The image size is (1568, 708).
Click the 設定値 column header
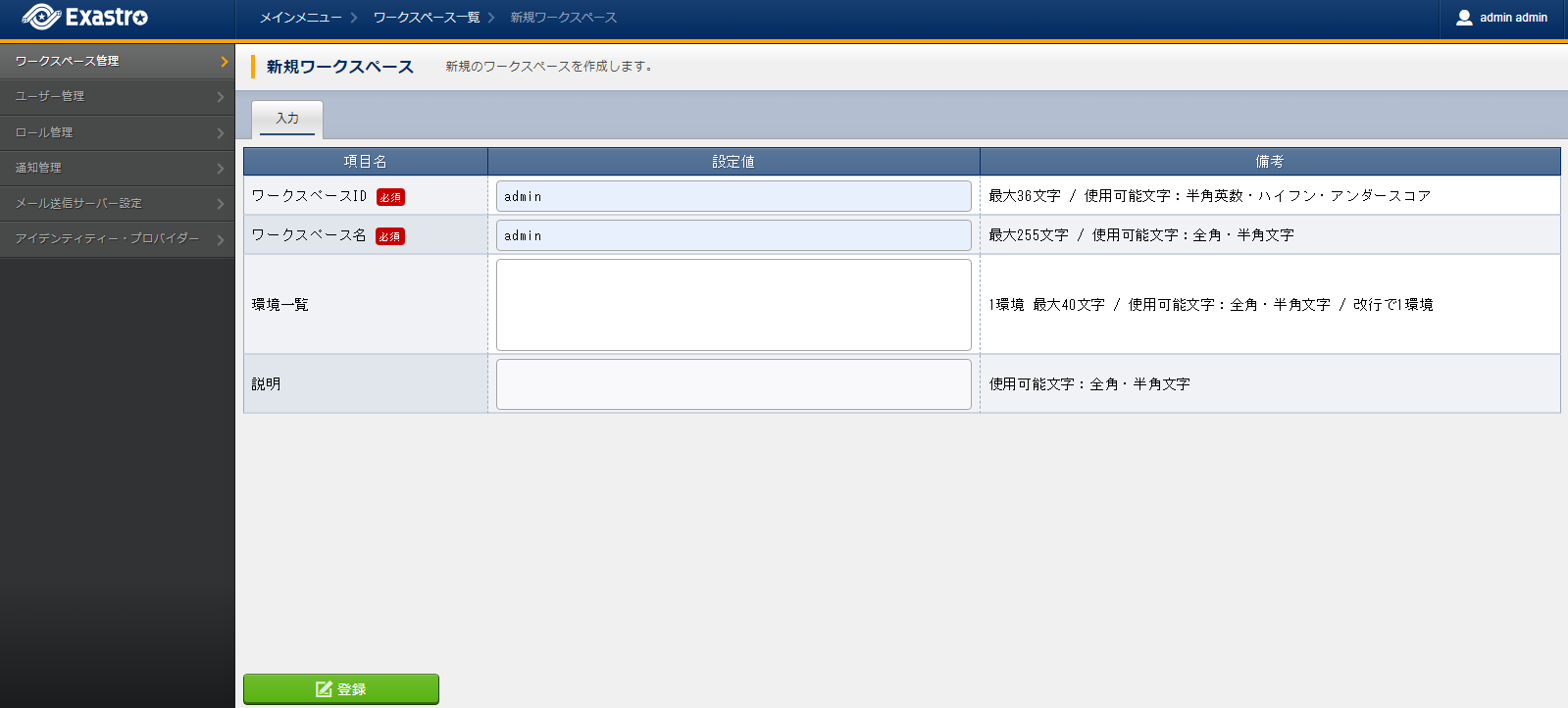(733, 162)
